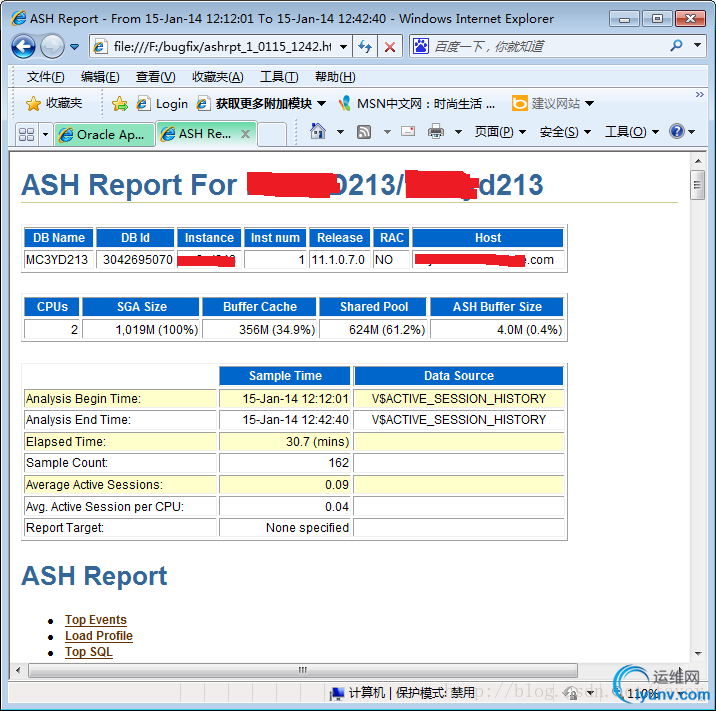Click the favorites bar overflow chevron
The width and height of the screenshot is (716, 711).
(x=699, y=95)
